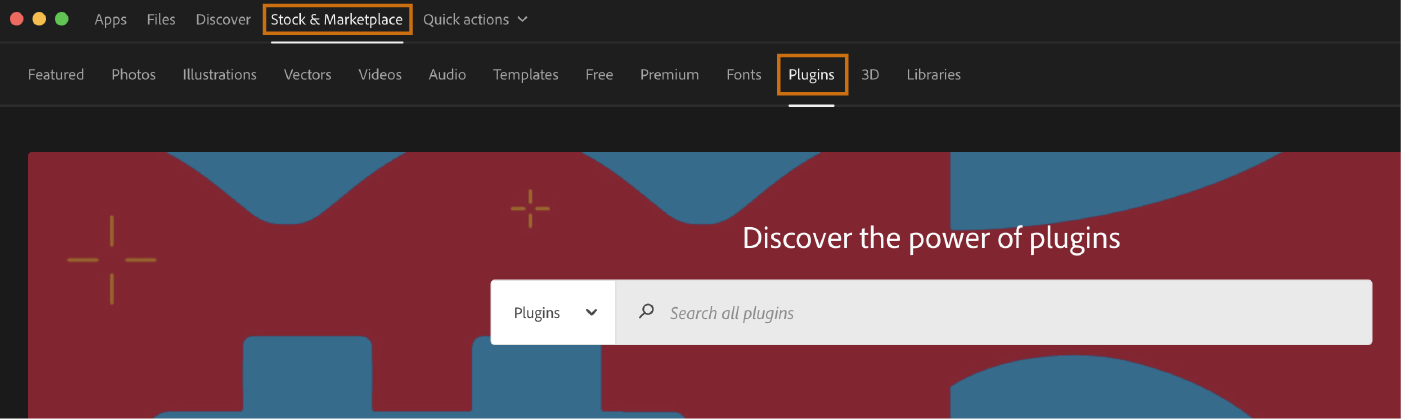This screenshot has height=419, width=1401.
Task: Go to the Files section
Action: pyautogui.click(x=161, y=20)
